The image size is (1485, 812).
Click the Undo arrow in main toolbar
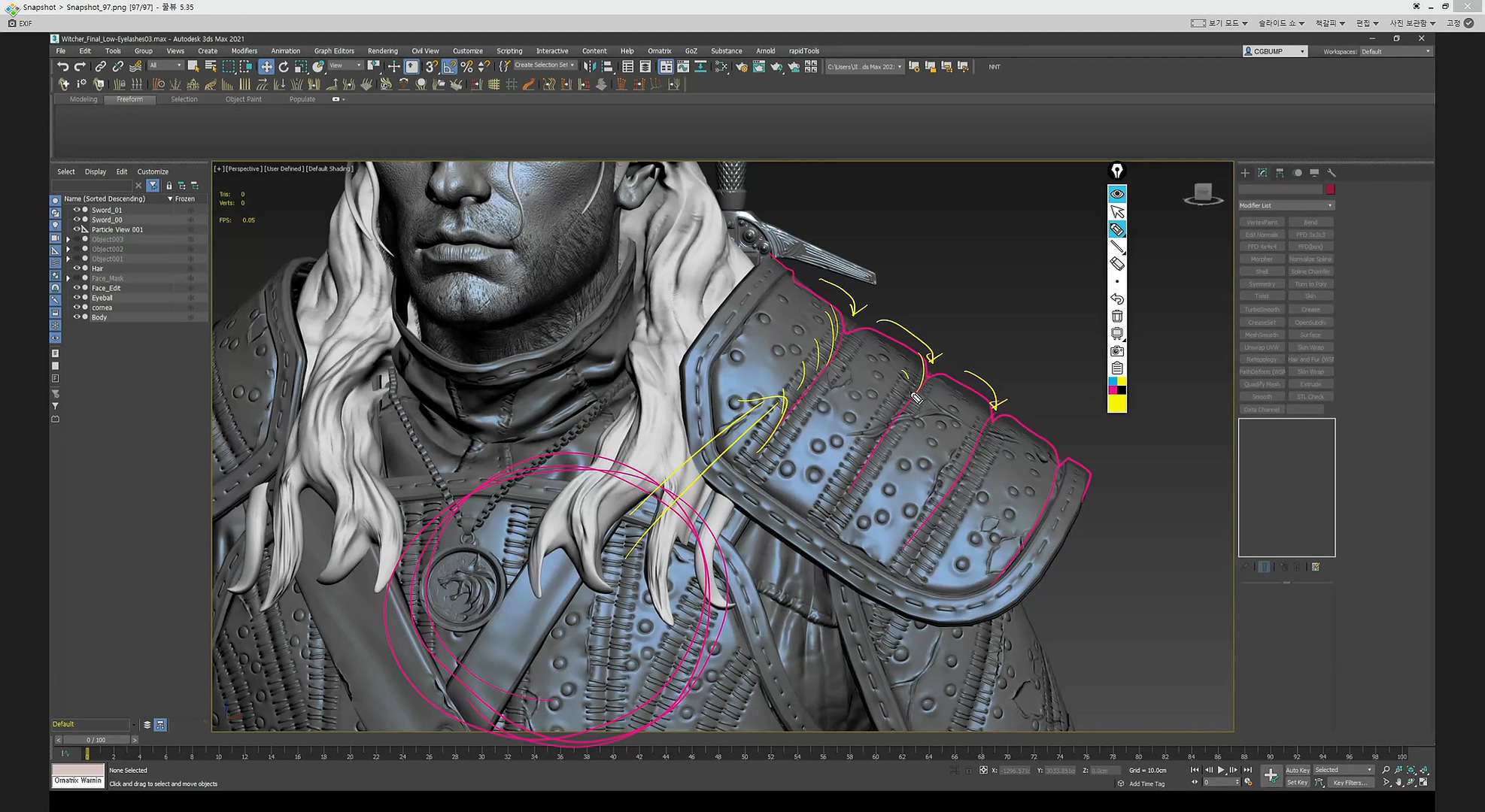coord(62,67)
